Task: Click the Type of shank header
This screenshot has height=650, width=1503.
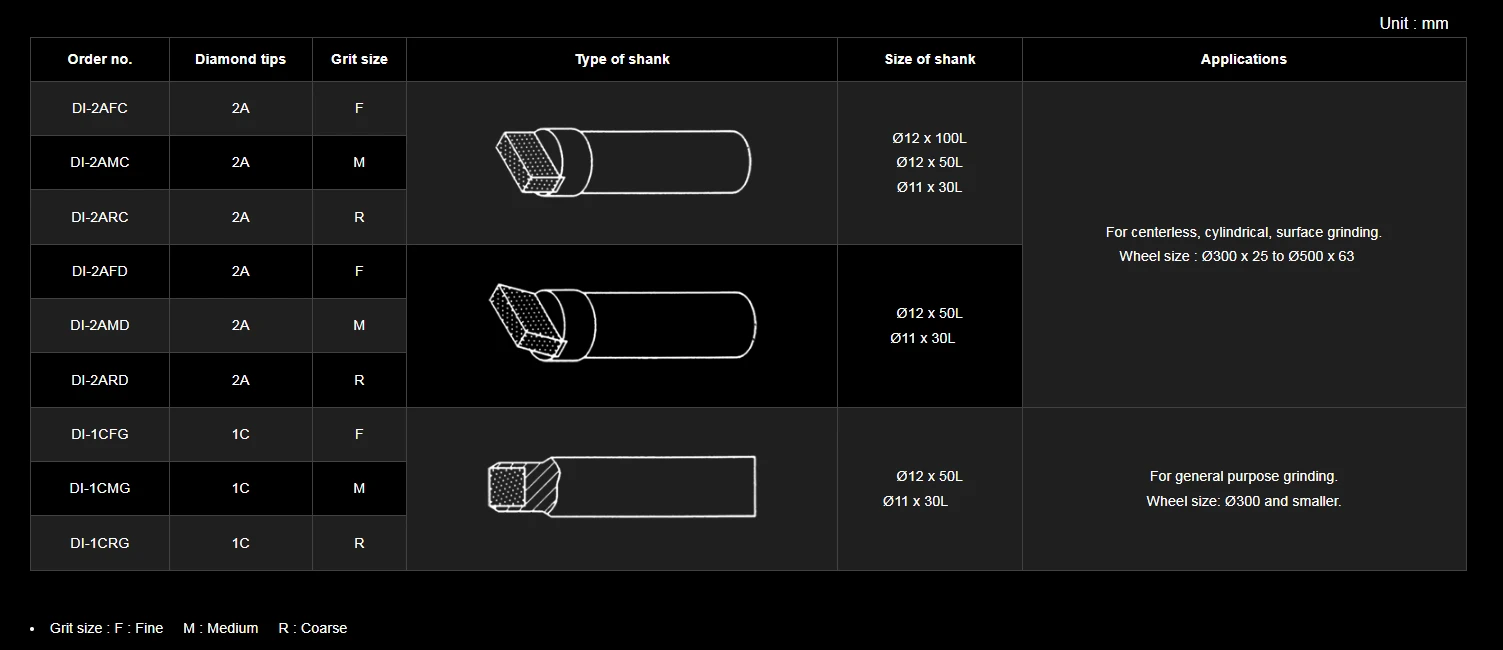Action: click(622, 59)
